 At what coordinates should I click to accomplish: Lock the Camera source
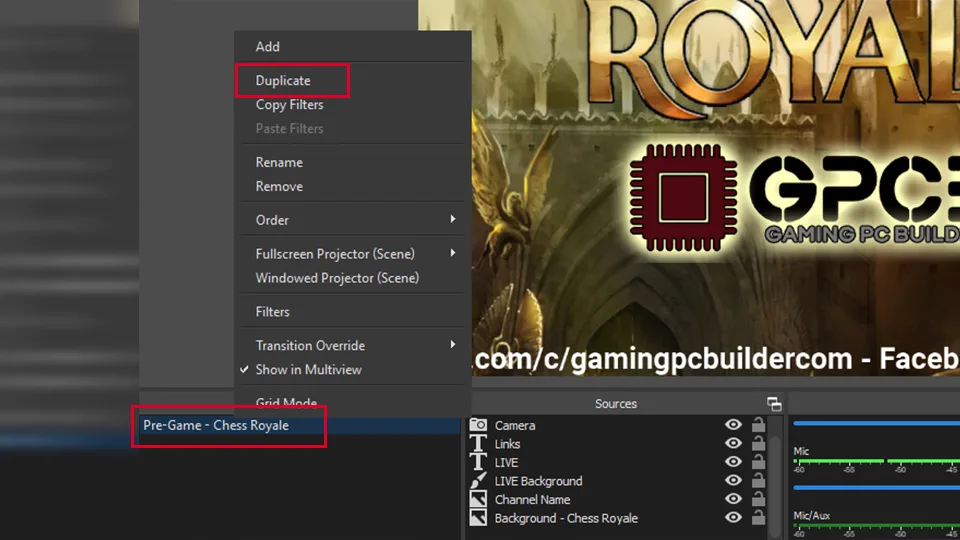click(x=758, y=424)
